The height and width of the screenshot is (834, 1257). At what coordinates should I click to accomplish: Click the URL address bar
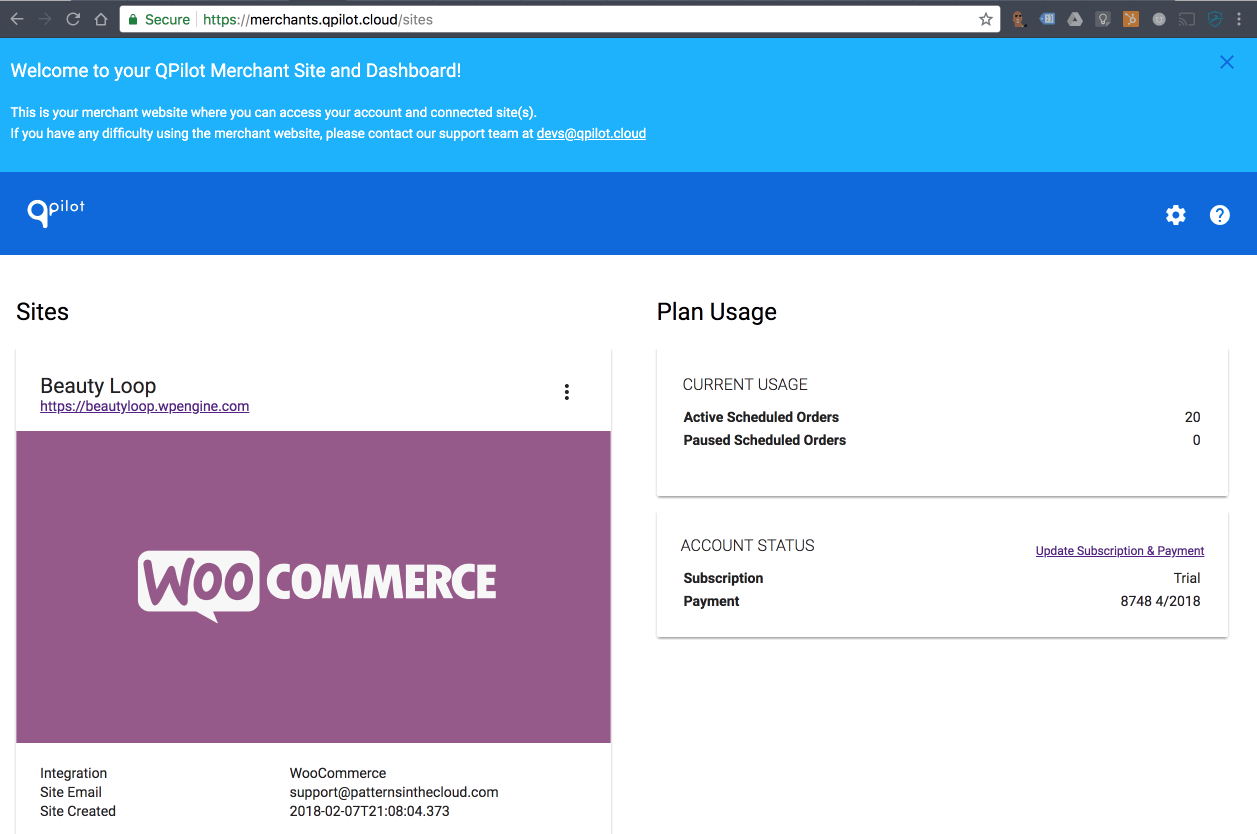(x=560, y=19)
